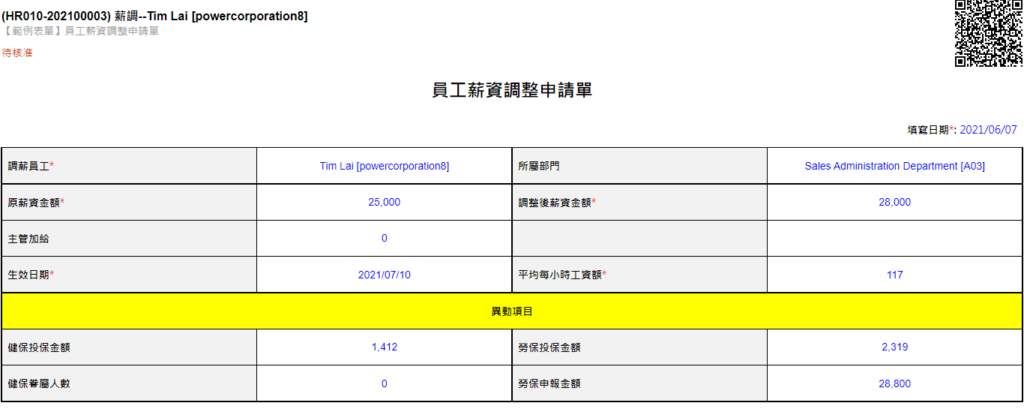Click the 員工薪資調整申請單 main heading
Viewport: 1024px width, 415px height.
(x=512, y=91)
